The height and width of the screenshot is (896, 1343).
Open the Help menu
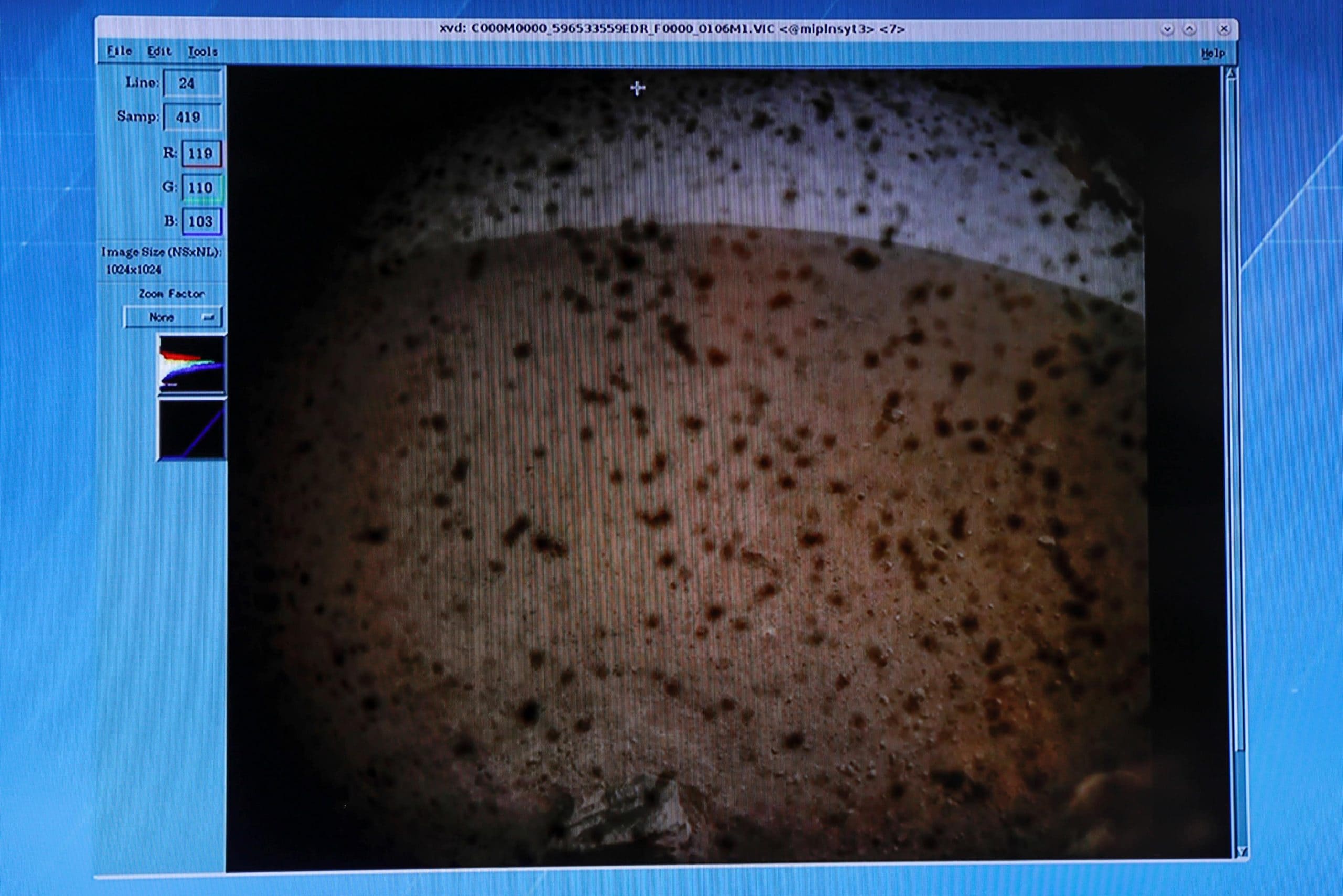point(1213,53)
